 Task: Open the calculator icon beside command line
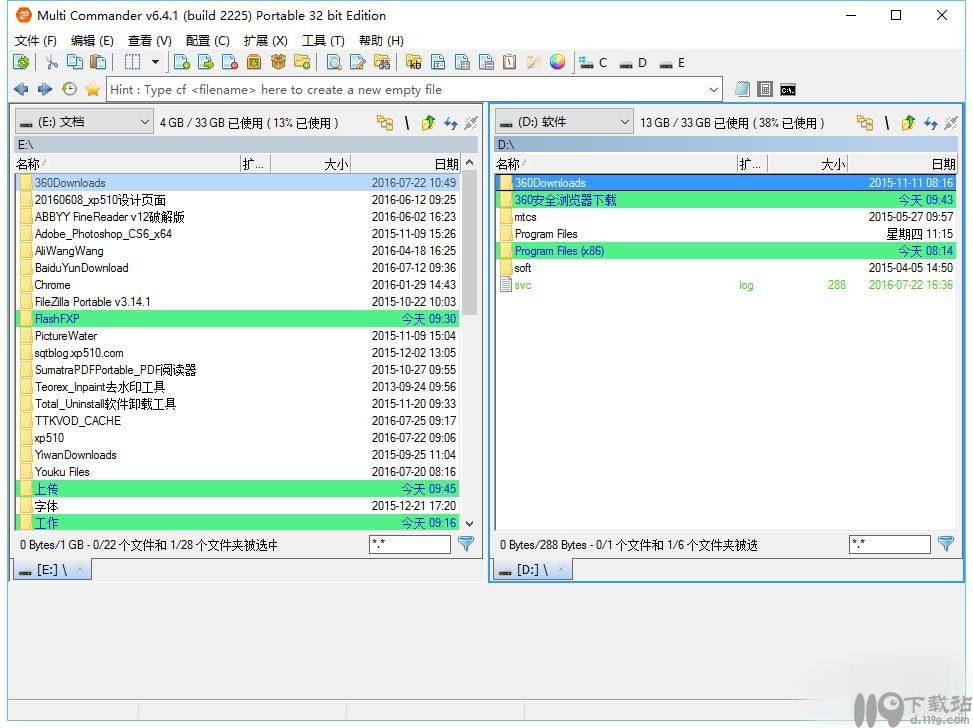click(765, 89)
